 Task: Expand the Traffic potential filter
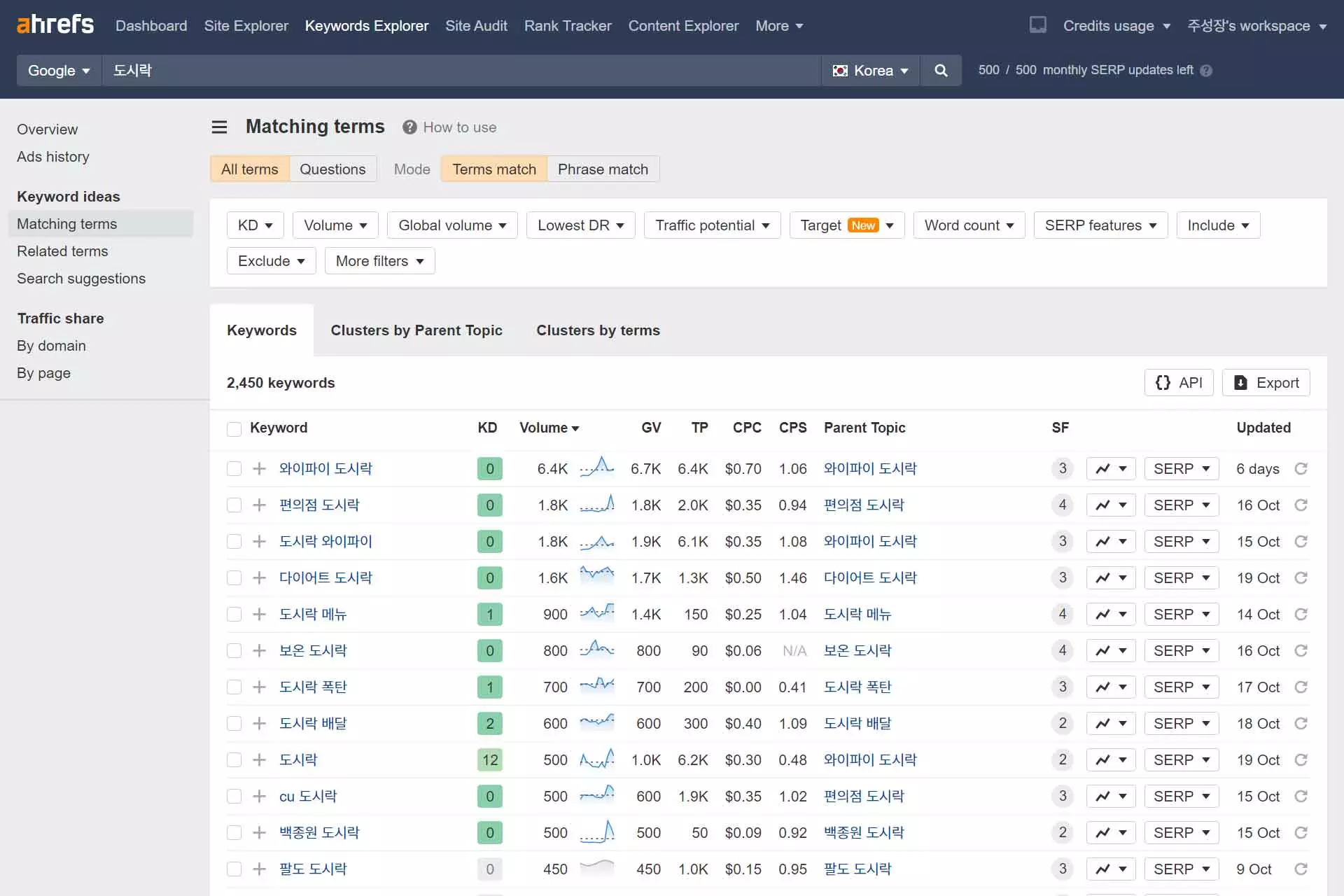pyautogui.click(x=712, y=225)
